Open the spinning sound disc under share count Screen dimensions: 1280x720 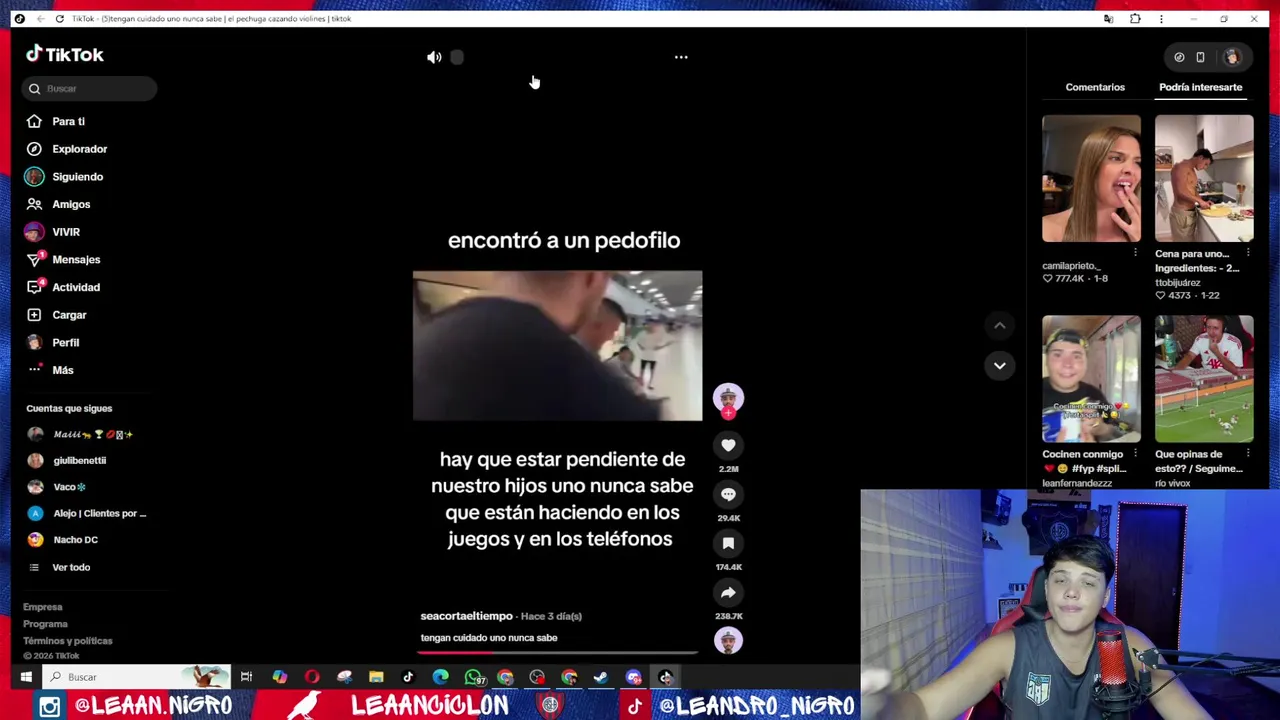tap(728, 641)
